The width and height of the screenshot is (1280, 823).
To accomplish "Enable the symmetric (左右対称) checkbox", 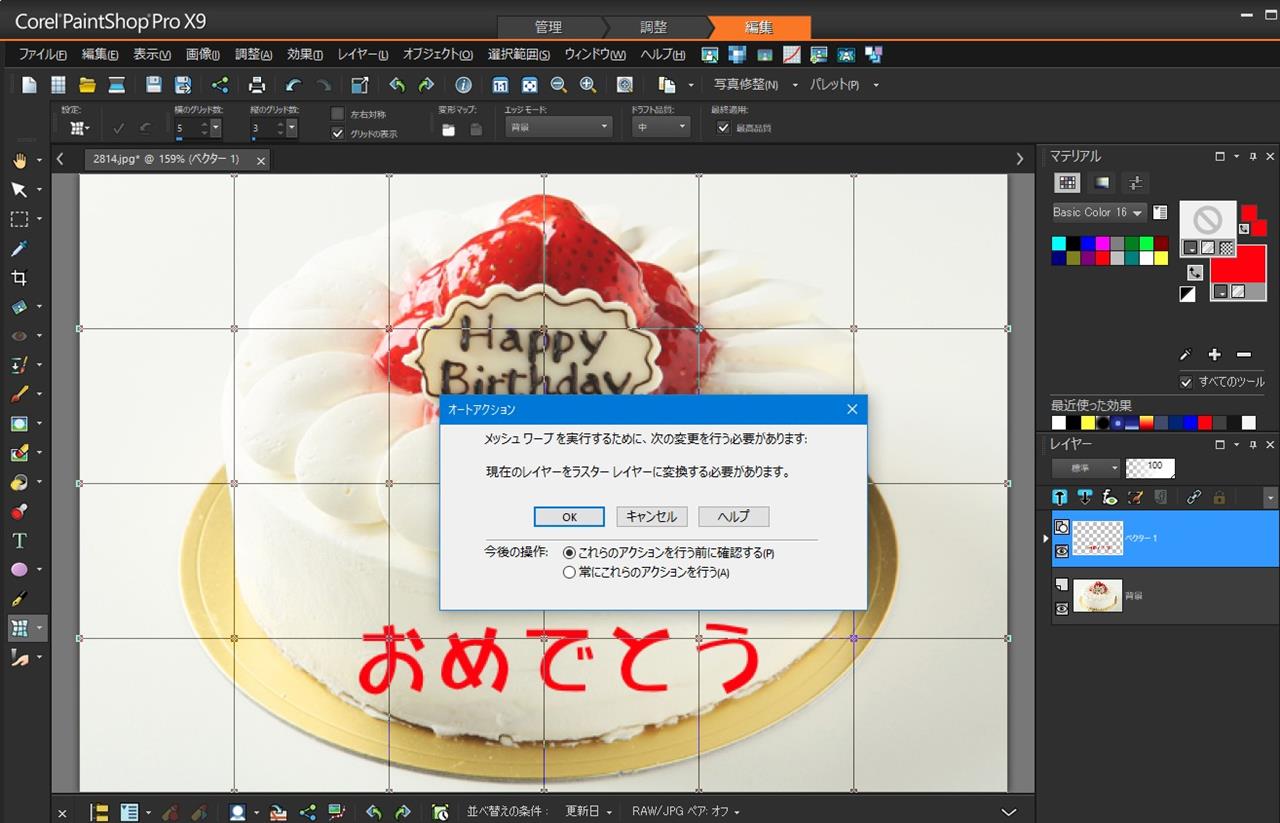I will point(337,114).
